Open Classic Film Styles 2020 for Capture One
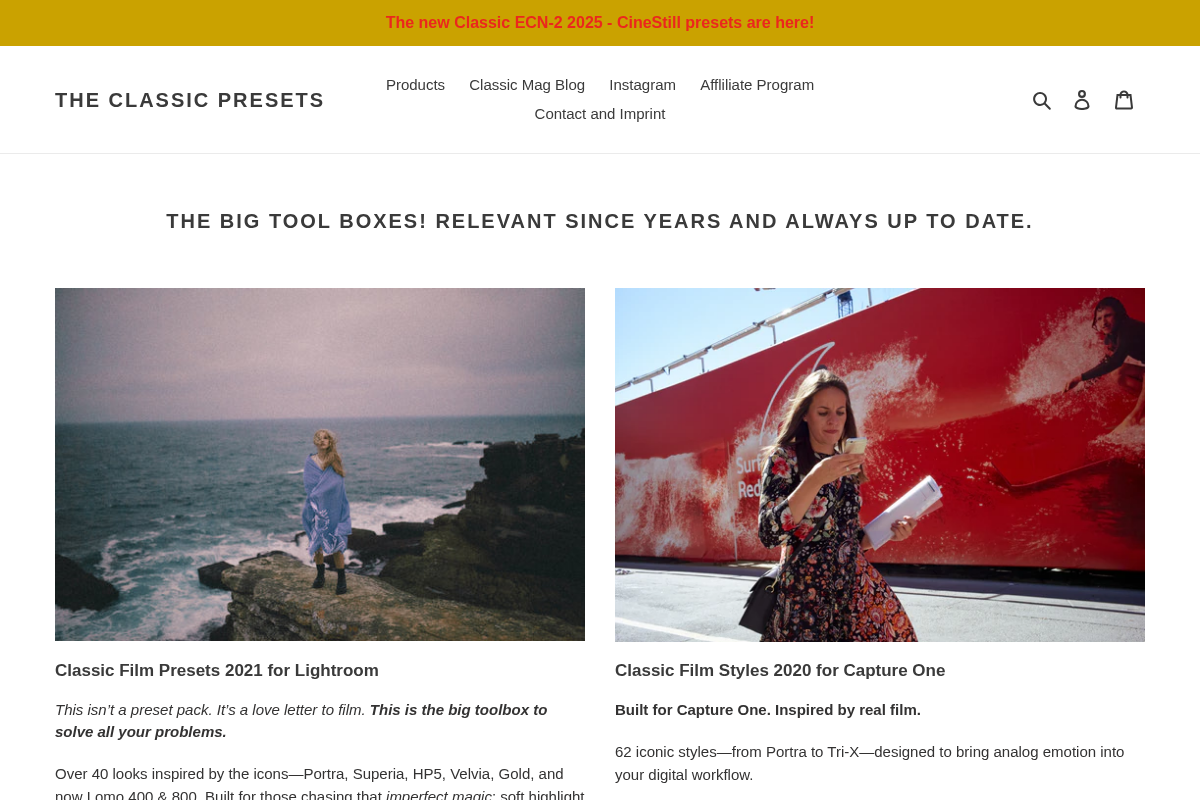 pos(780,670)
